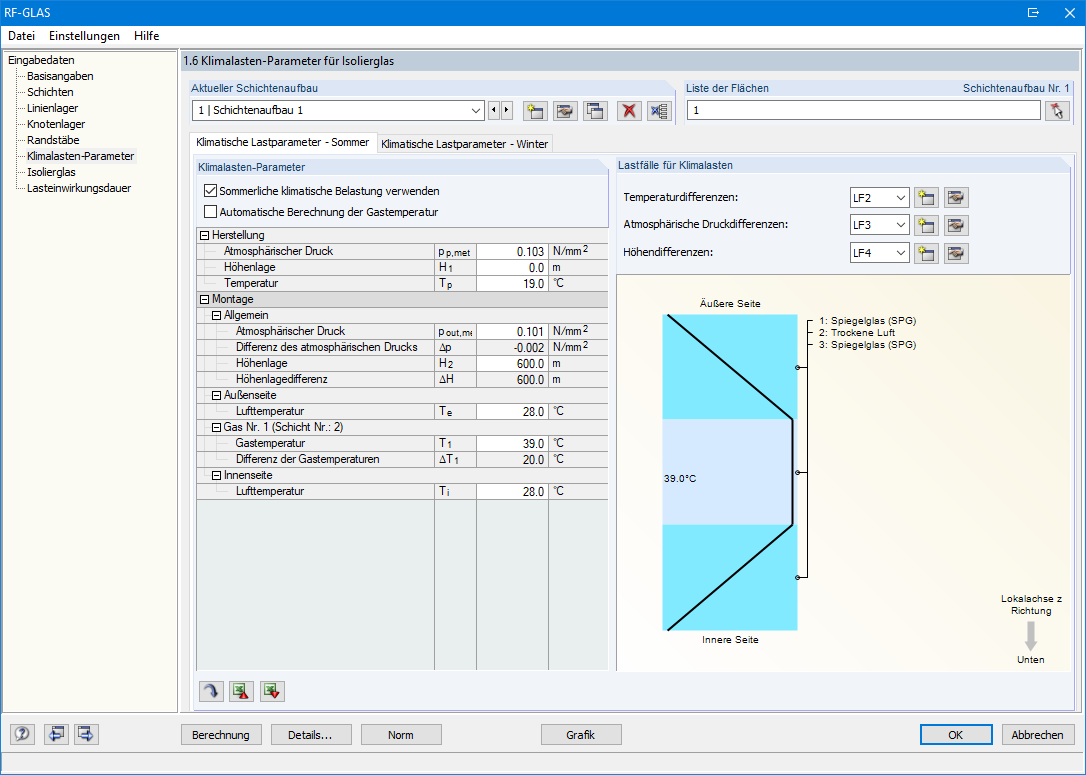Screen dimensions: 1086x775
Task: Go to next input window icon
Action: point(87,734)
